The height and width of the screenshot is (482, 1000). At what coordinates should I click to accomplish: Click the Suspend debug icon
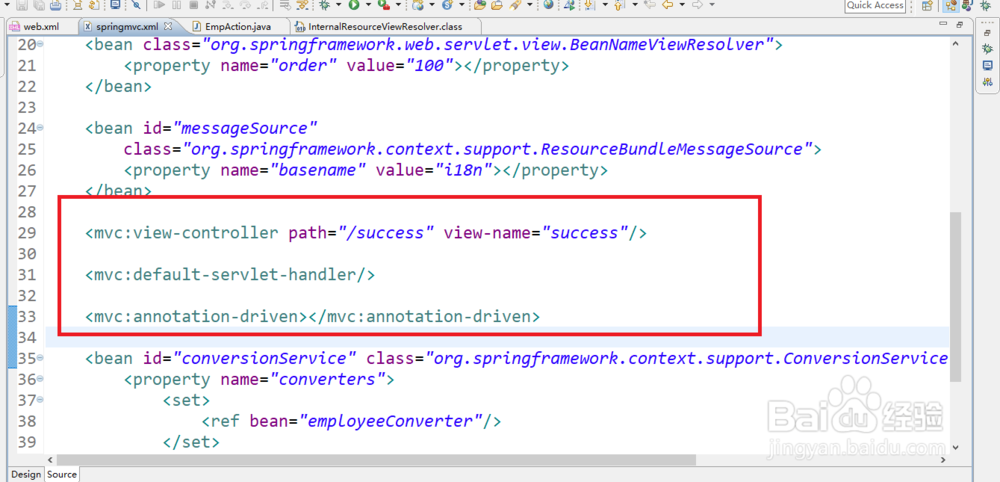[176, 5]
